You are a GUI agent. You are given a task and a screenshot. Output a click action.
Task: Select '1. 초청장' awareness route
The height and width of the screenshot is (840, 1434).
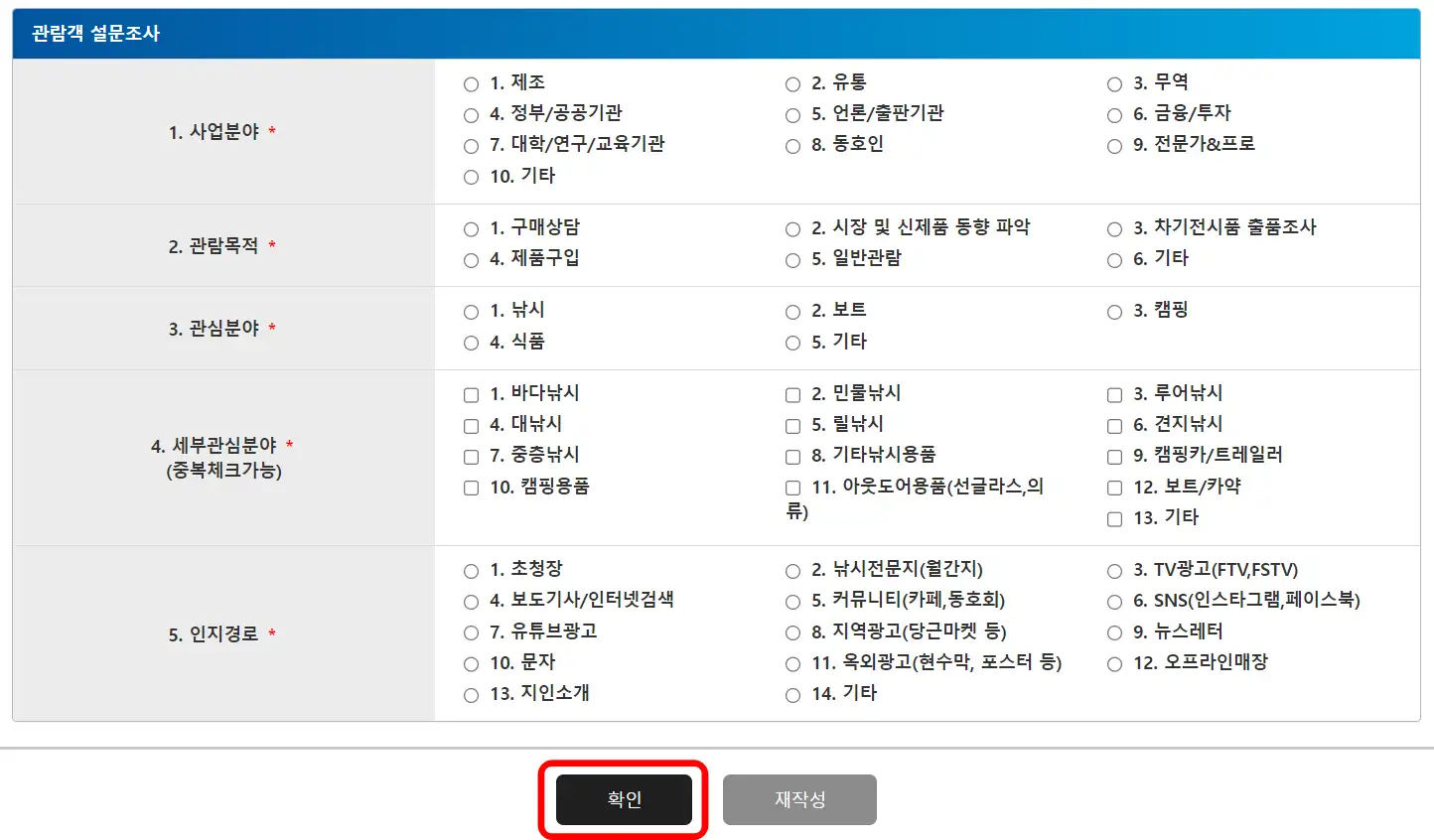point(470,569)
